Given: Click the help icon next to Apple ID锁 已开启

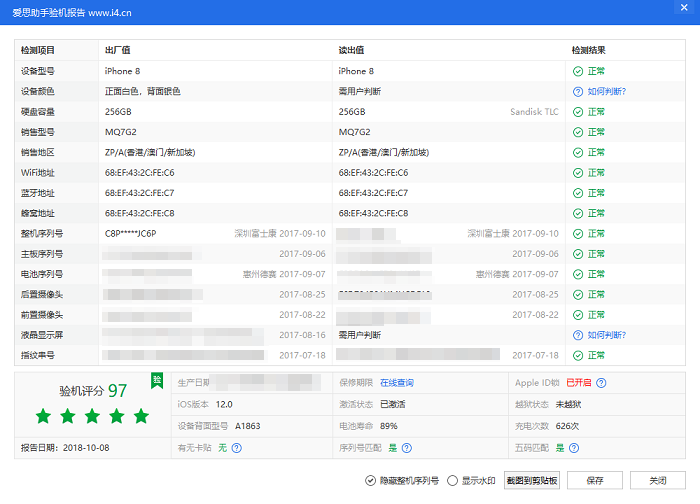Looking at the screenshot, I should 601,383.
